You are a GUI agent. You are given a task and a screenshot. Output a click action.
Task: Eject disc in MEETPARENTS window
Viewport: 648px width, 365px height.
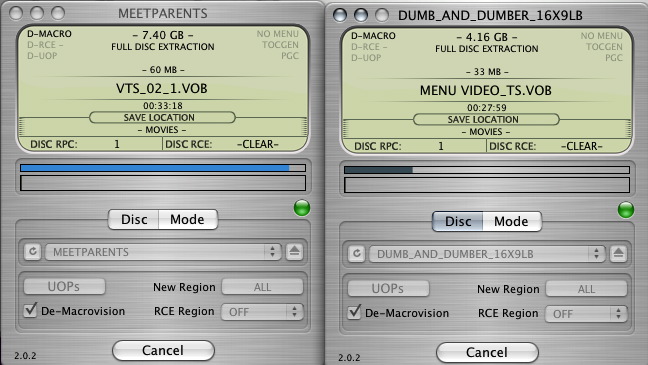click(294, 251)
